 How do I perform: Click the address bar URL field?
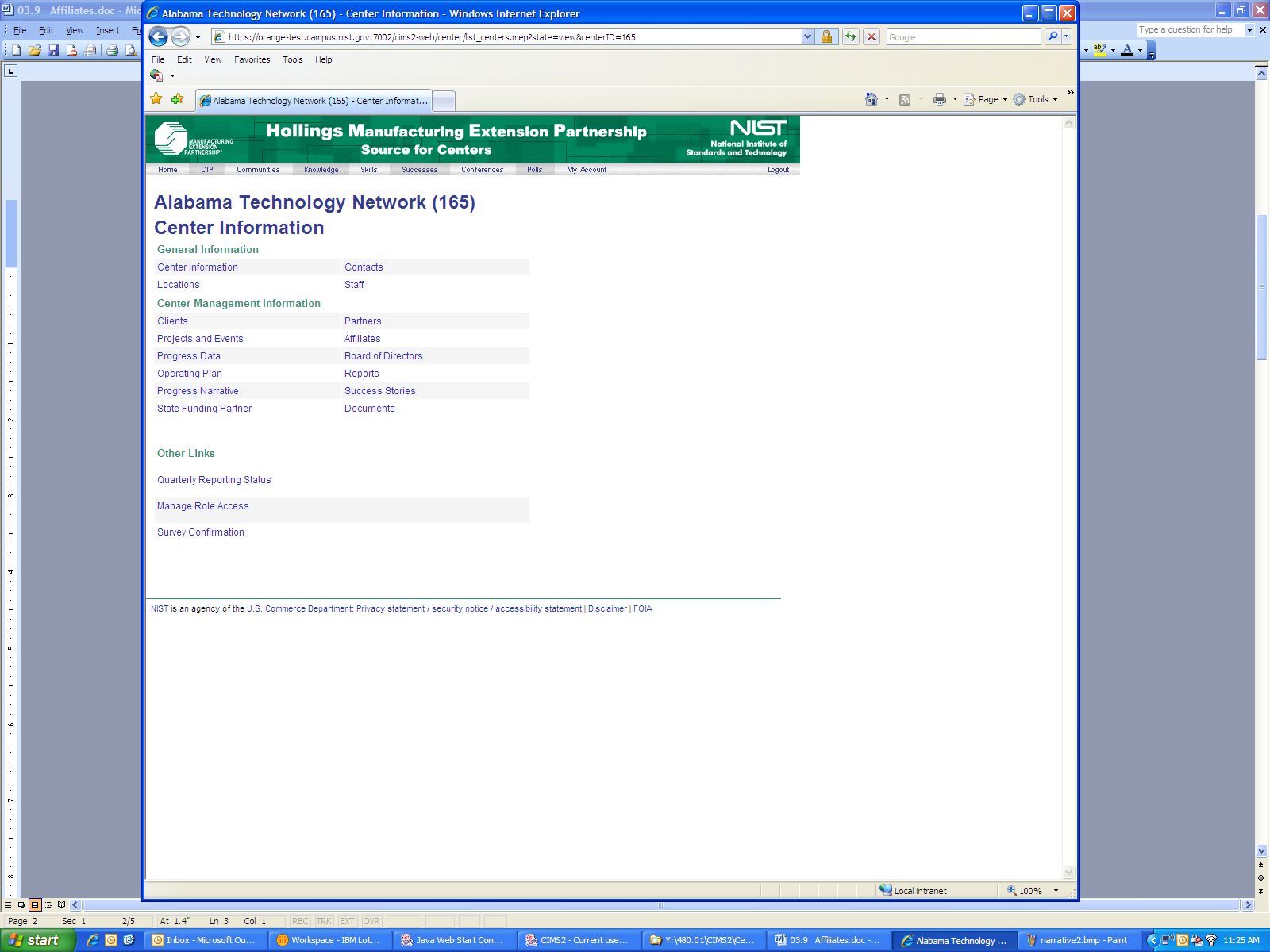[x=514, y=36]
